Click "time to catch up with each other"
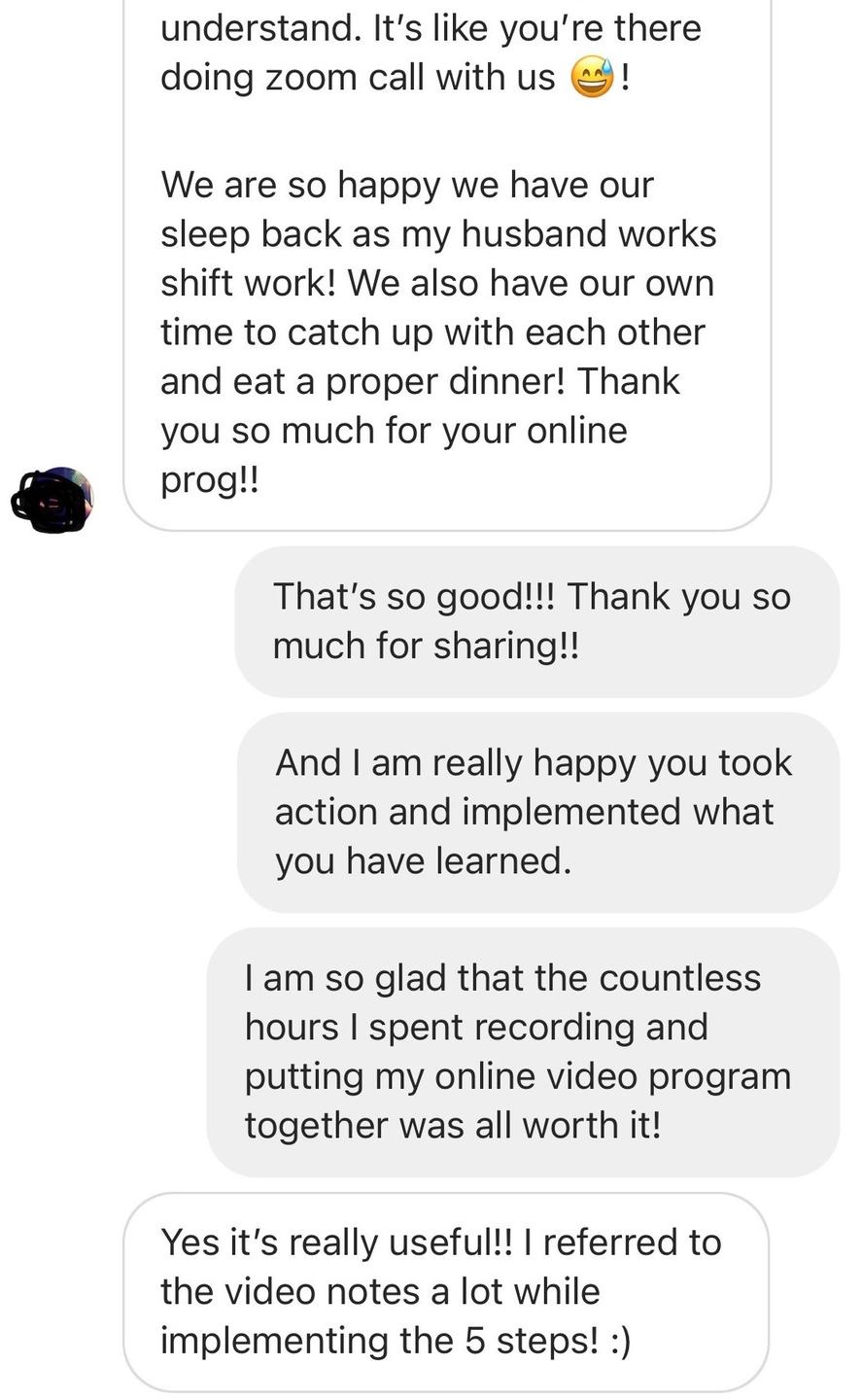862x1400 pixels. [432, 332]
